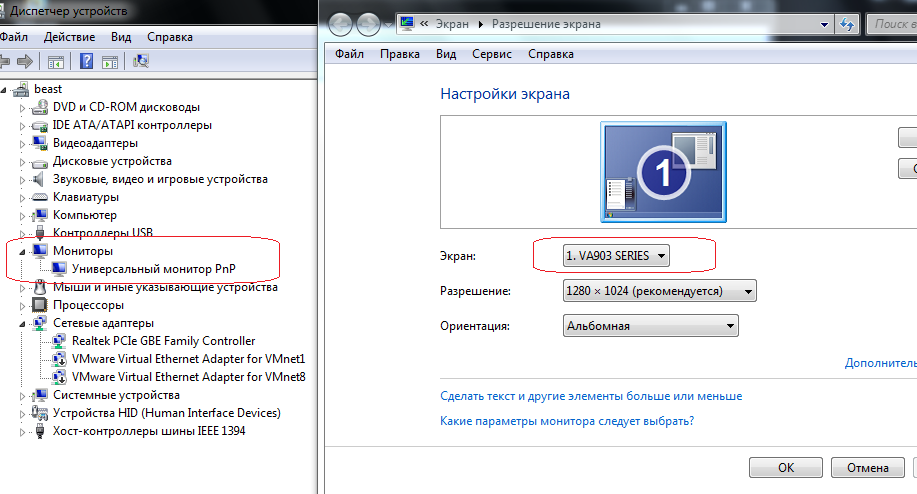The image size is (917, 494).
Task: Open the Действие menu in Device Manager
Action: click(69, 37)
